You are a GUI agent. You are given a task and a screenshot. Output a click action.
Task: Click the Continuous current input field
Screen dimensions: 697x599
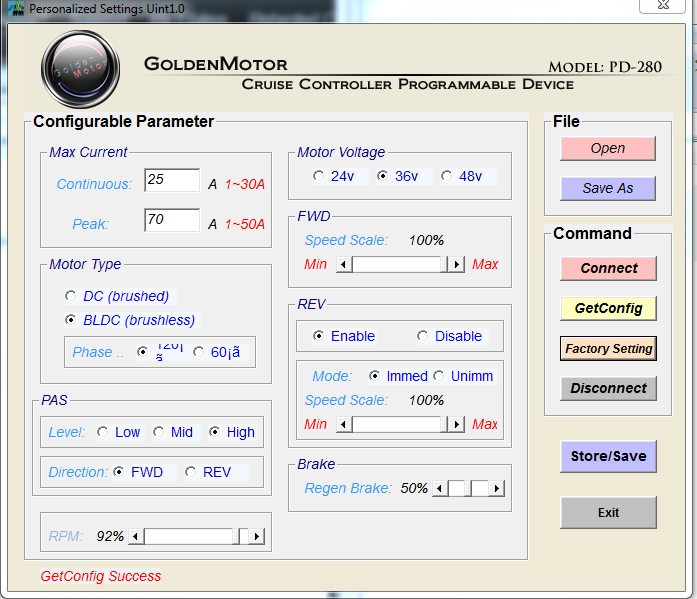(x=171, y=180)
